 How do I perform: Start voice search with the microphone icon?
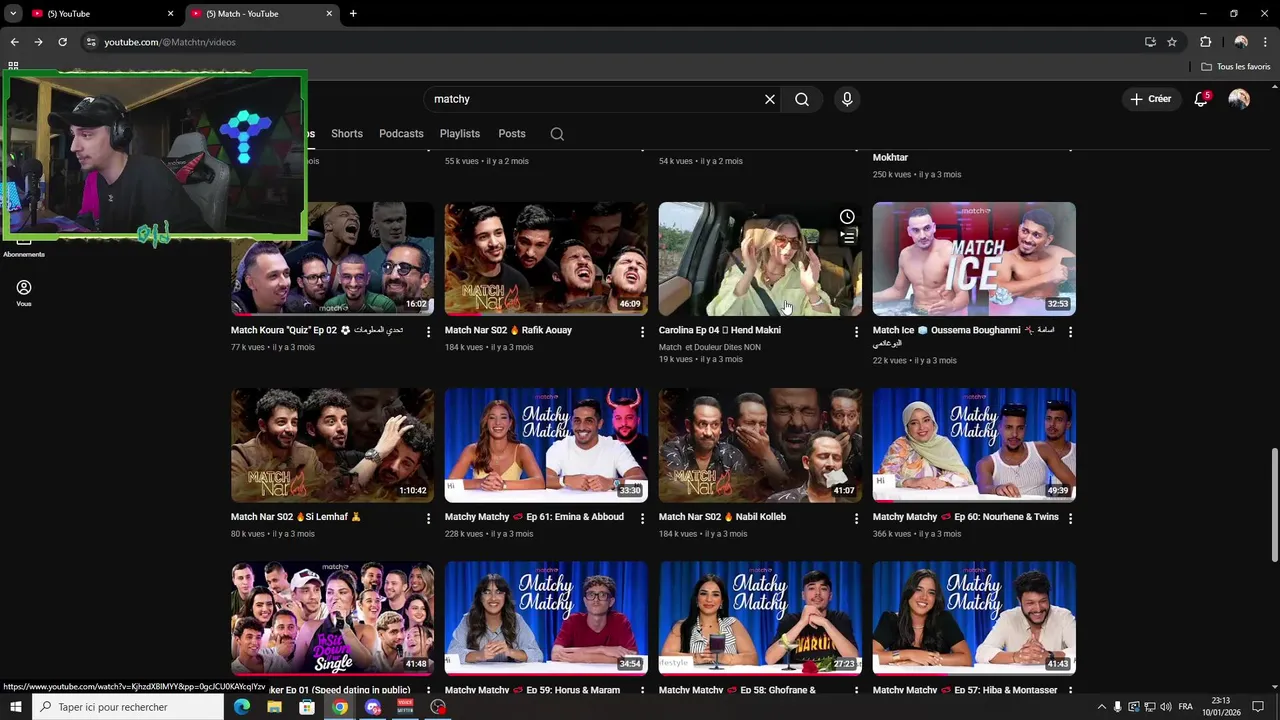point(847,99)
